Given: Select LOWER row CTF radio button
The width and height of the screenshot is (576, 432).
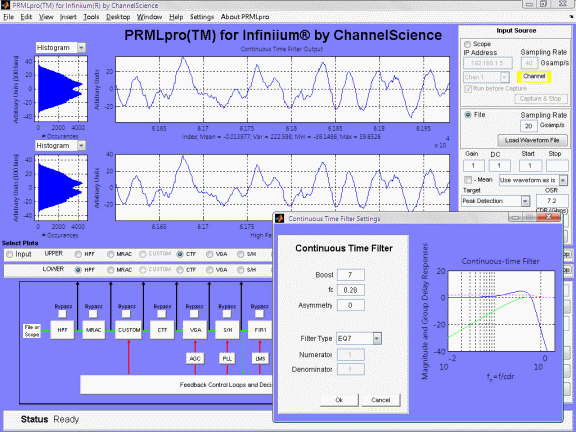Looking at the screenshot, I should tap(180, 270).
